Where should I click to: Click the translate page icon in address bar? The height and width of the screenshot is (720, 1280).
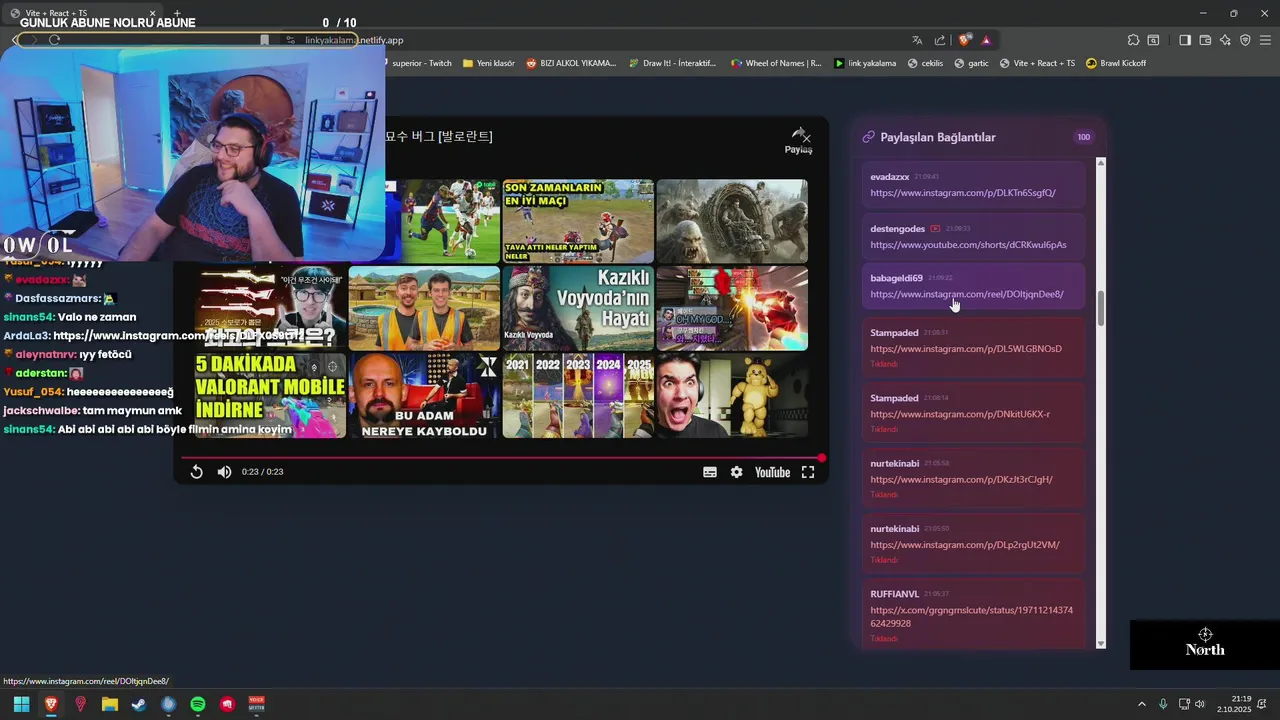click(x=917, y=40)
